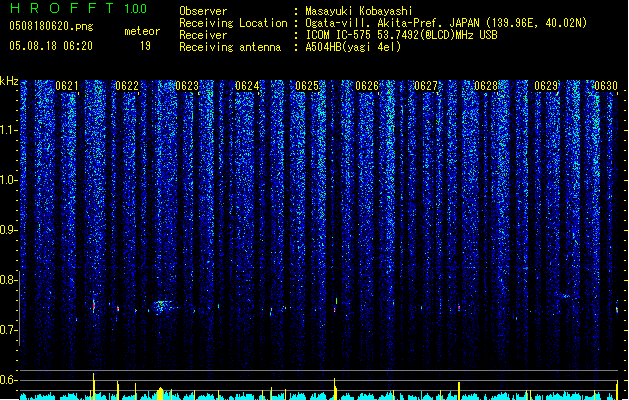
Task: Click the Observer label
Action: point(203,11)
